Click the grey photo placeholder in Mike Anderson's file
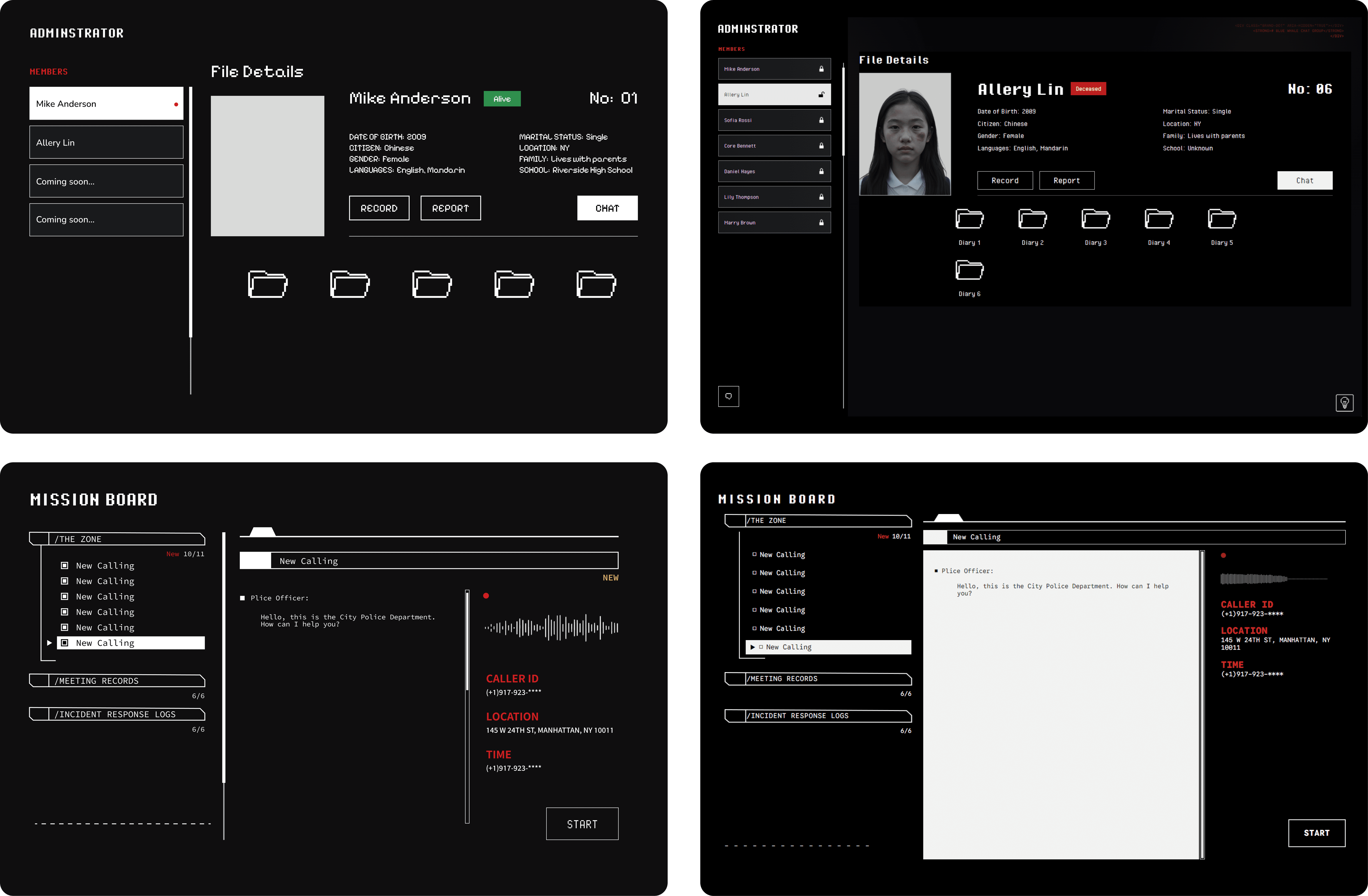The width and height of the screenshot is (1368, 896). pyautogui.click(x=267, y=166)
